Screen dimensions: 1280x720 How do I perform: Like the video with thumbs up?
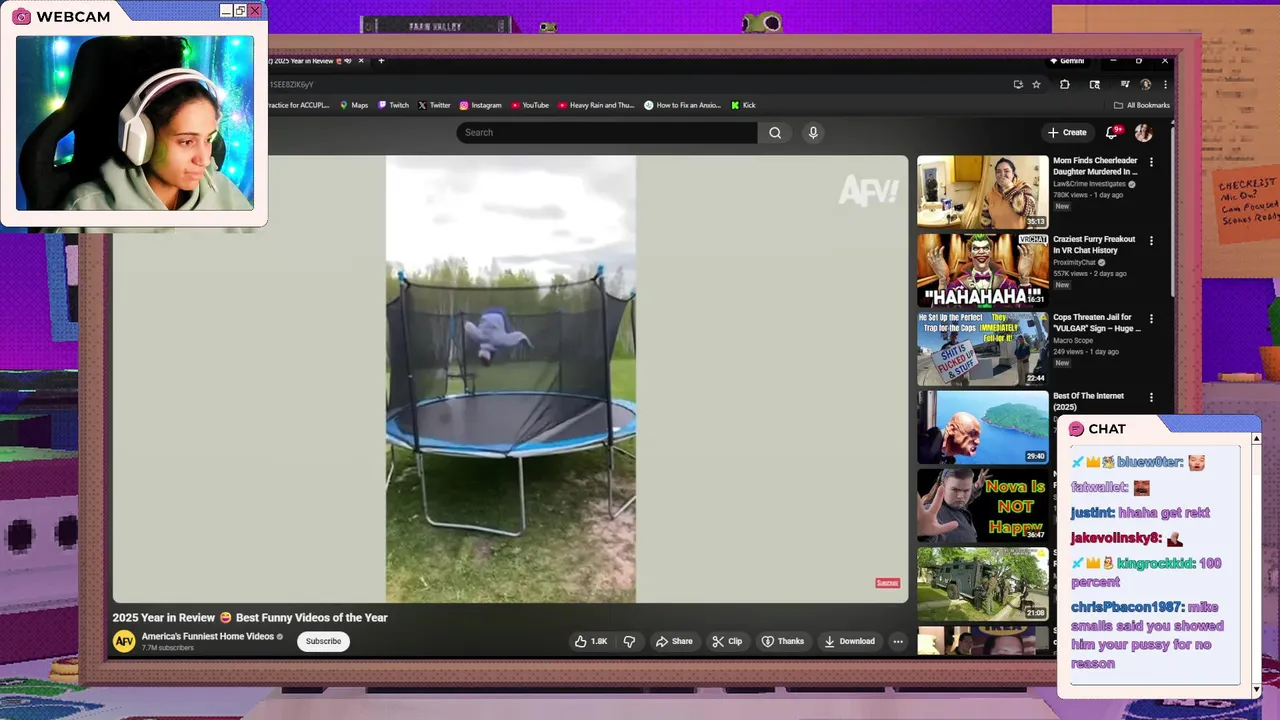click(592, 641)
